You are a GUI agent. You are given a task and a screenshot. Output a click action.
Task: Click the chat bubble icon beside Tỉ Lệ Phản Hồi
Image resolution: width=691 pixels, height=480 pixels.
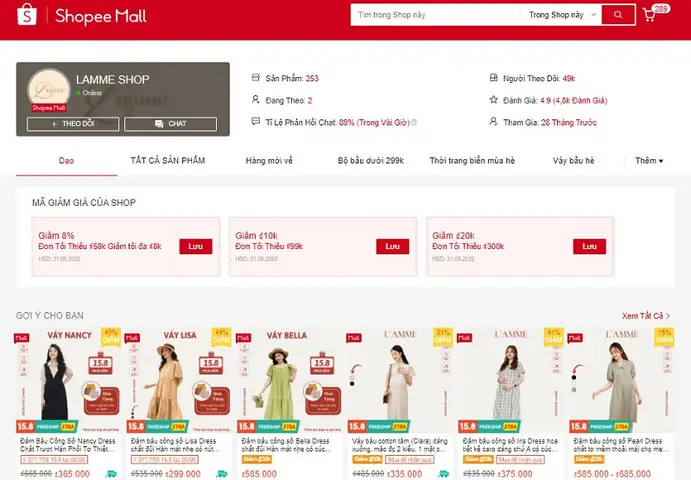pos(256,121)
